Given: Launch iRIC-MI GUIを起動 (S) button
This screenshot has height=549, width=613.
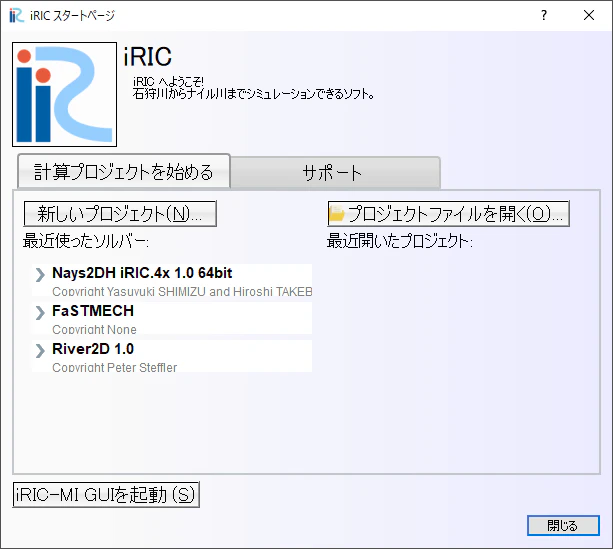Looking at the screenshot, I should pyautogui.click(x=106, y=495).
